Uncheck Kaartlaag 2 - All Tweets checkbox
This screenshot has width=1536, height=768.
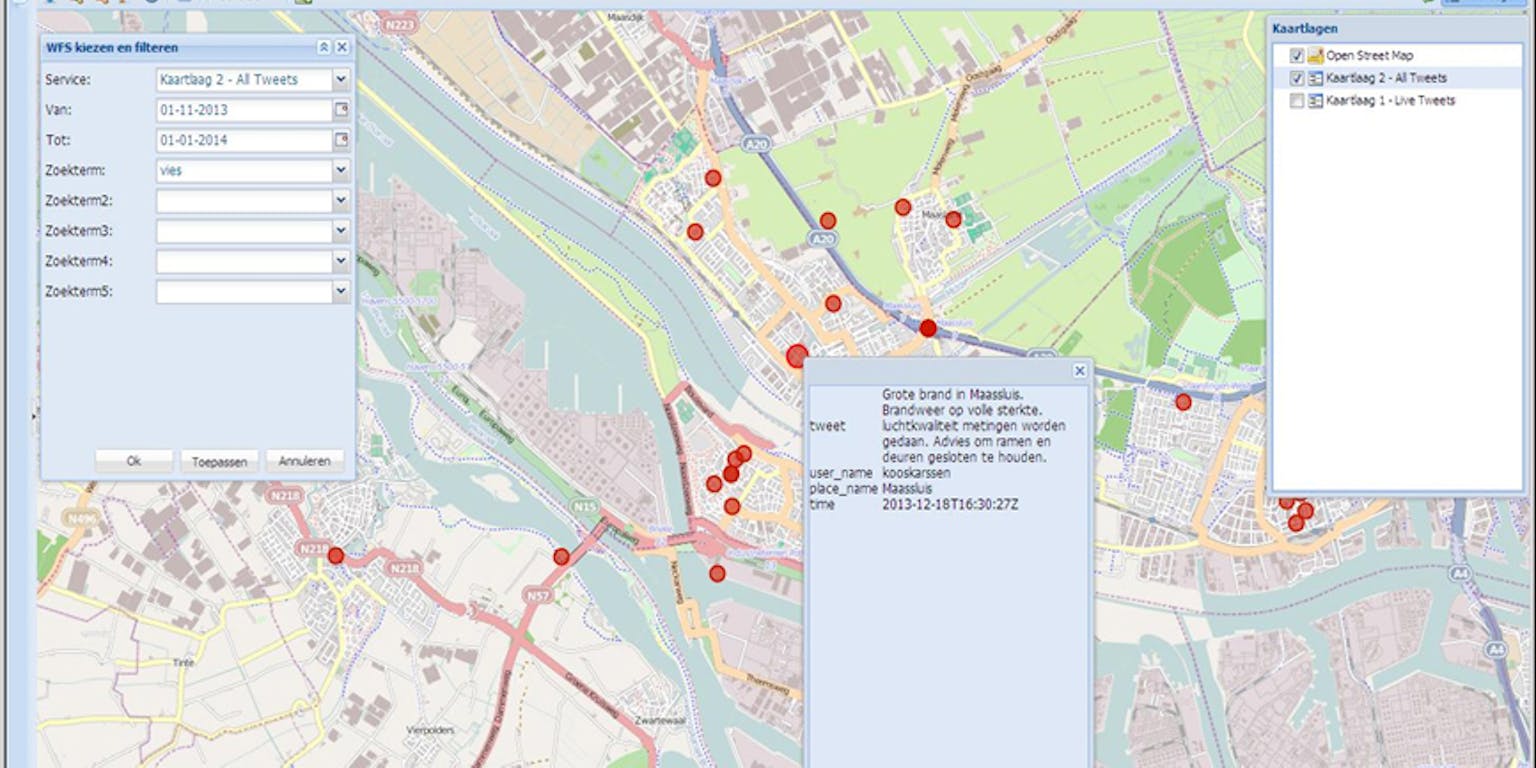pyautogui.click(x=1297, y=78)
